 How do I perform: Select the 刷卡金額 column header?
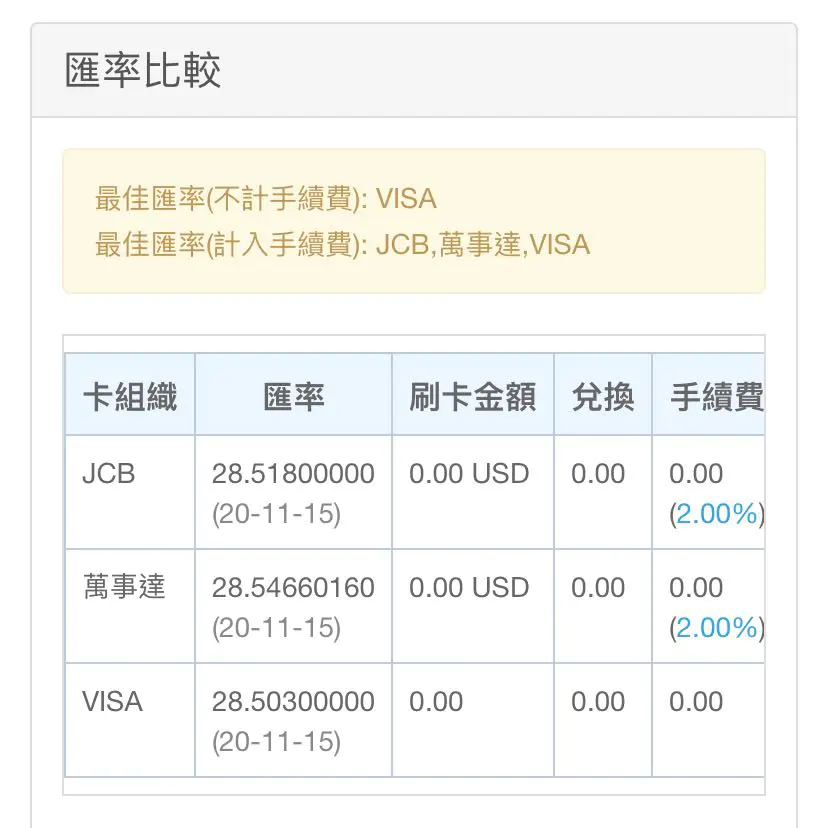click(x=472, y=397)
